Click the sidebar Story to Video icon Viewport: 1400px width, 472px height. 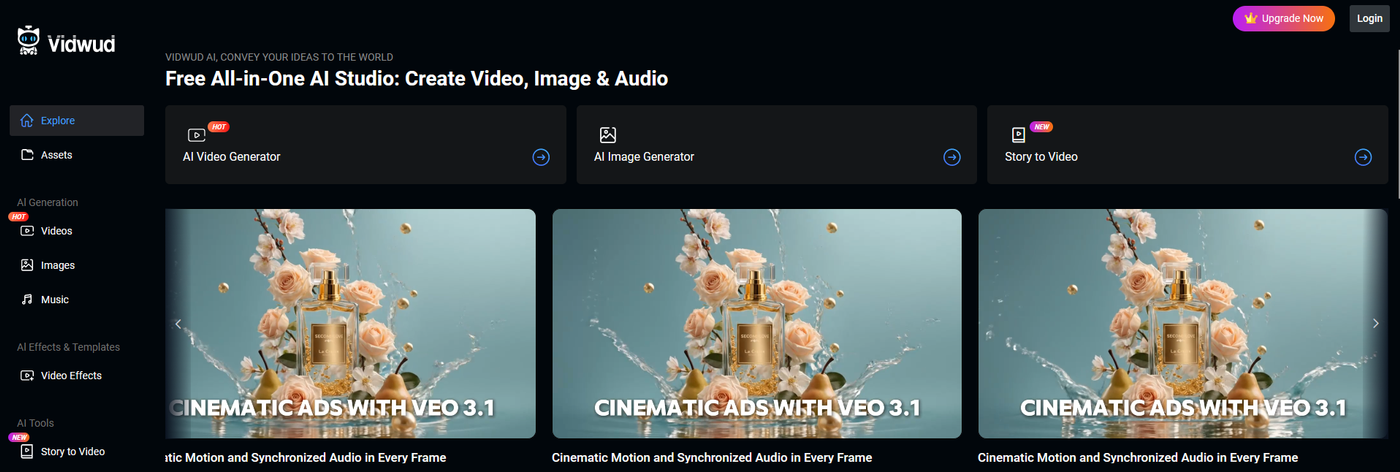click(27, 451)
